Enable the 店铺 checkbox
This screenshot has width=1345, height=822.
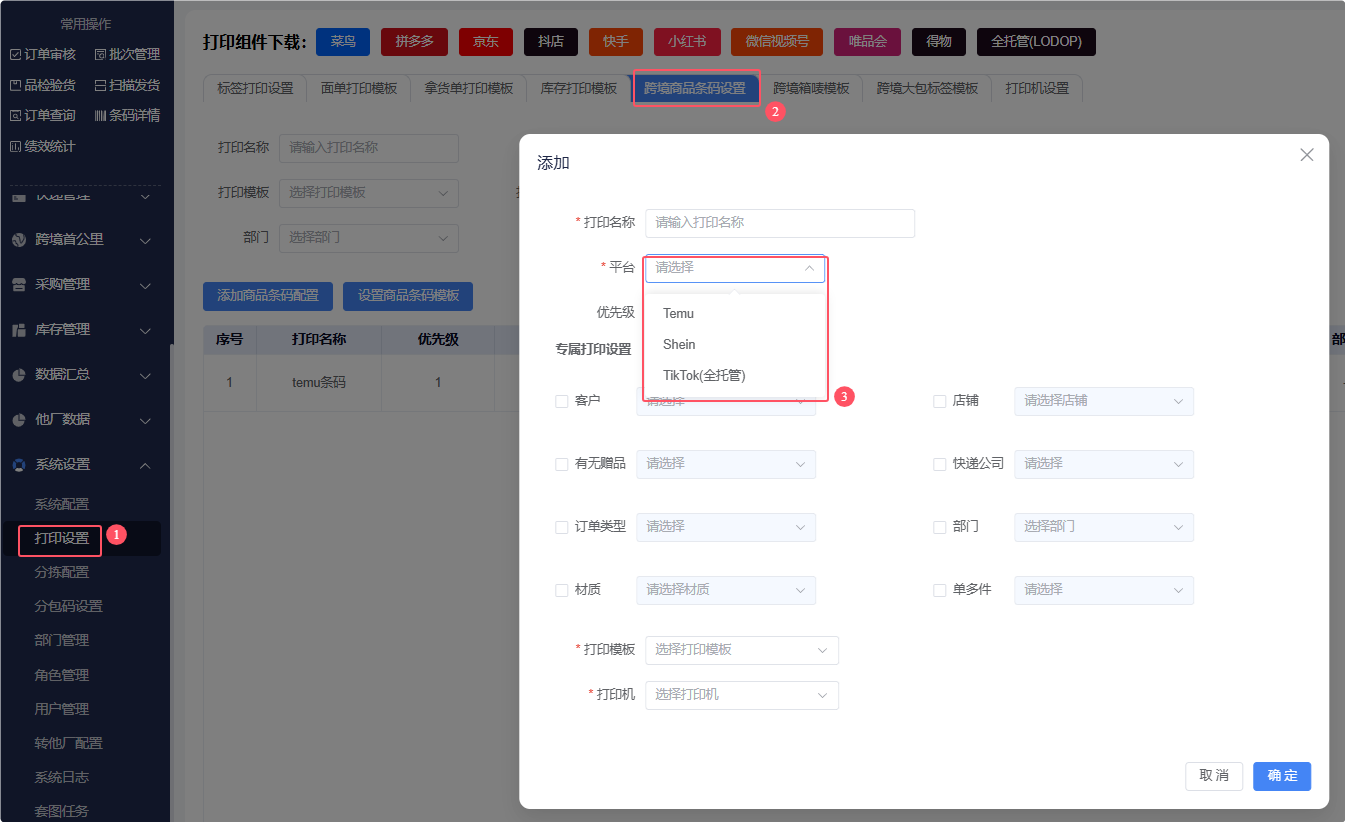[x=939, y=401]
